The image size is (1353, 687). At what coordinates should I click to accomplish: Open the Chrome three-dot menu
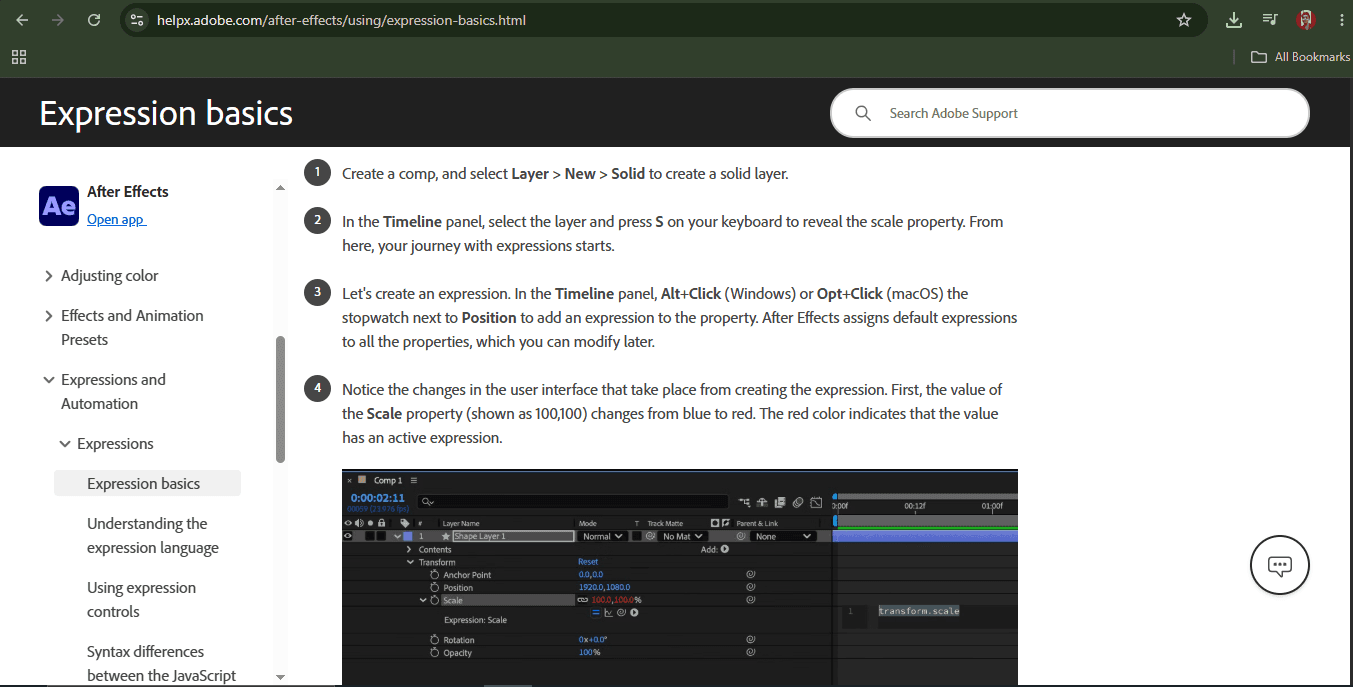click(x=1340, y=20)
